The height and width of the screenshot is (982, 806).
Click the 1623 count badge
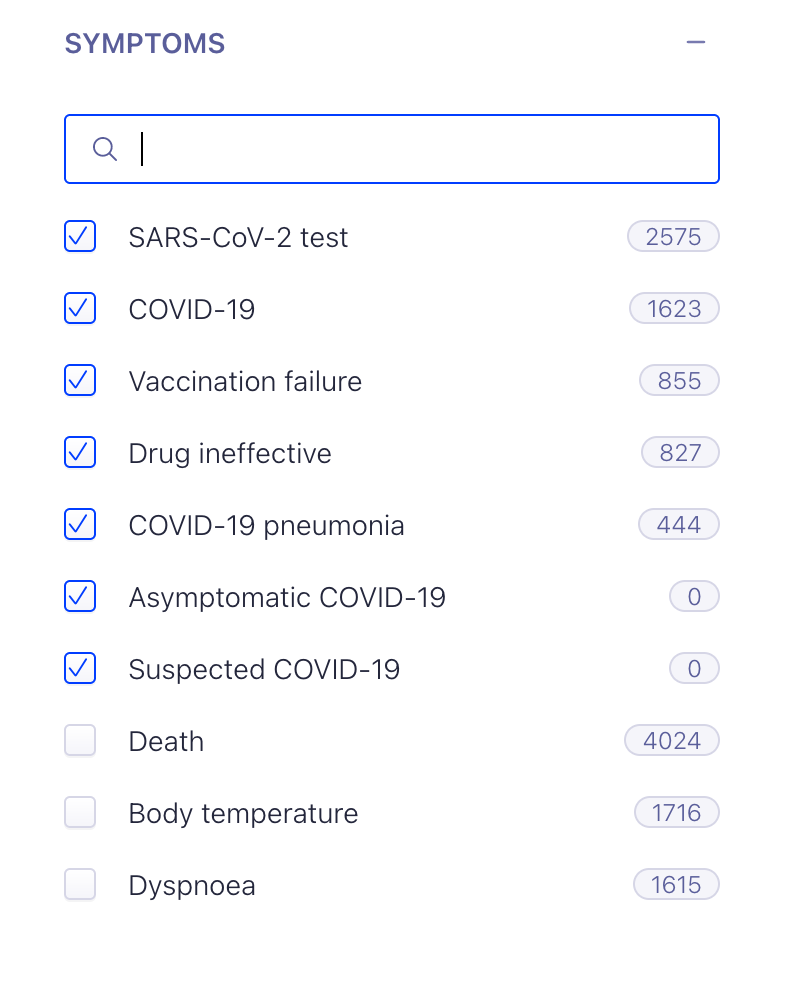tap(674, 308)
